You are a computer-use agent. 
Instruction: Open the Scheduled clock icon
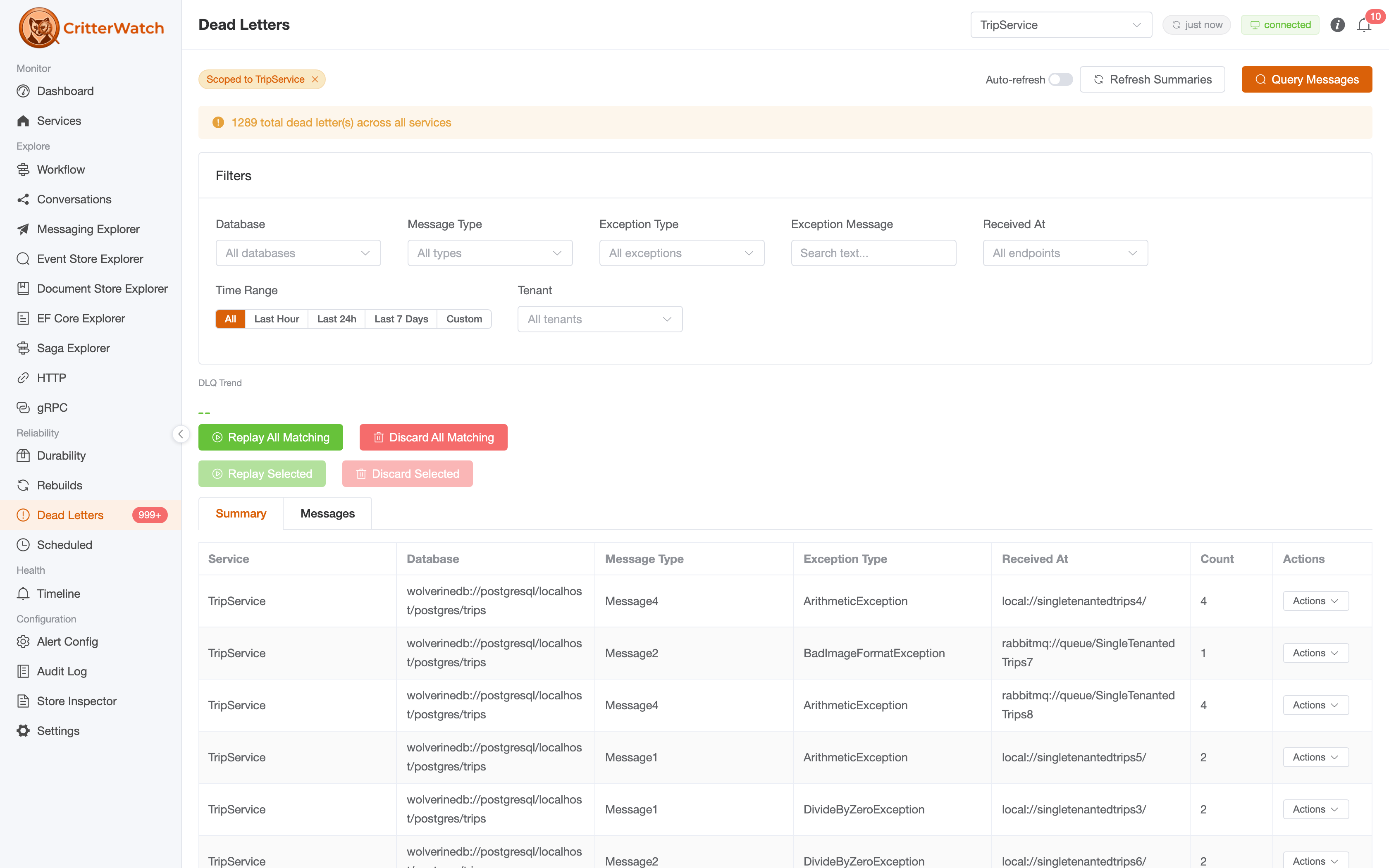pyautogui.click(x=23, y=545)
